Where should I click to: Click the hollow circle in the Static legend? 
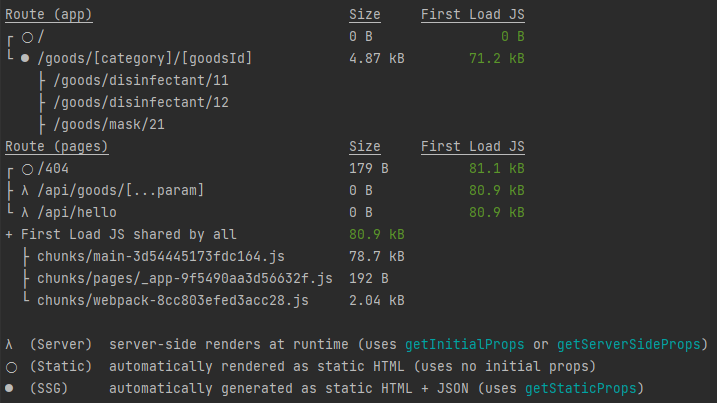tap(11, 367)
